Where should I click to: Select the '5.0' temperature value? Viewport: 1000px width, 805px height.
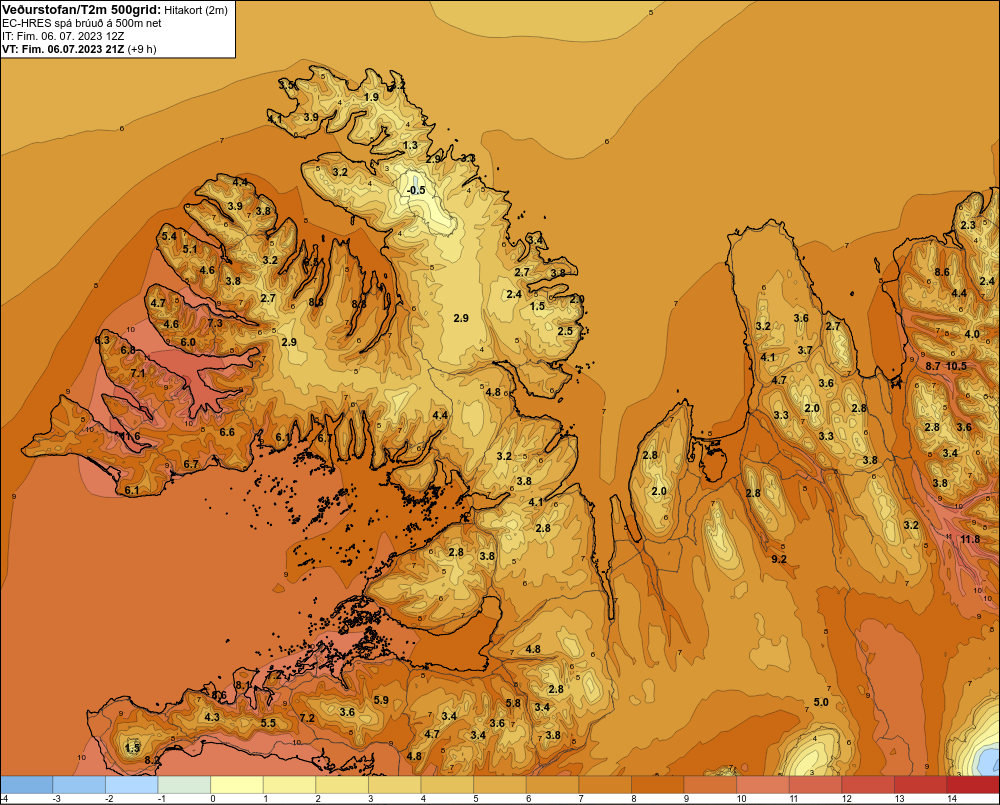click(821, 702)
